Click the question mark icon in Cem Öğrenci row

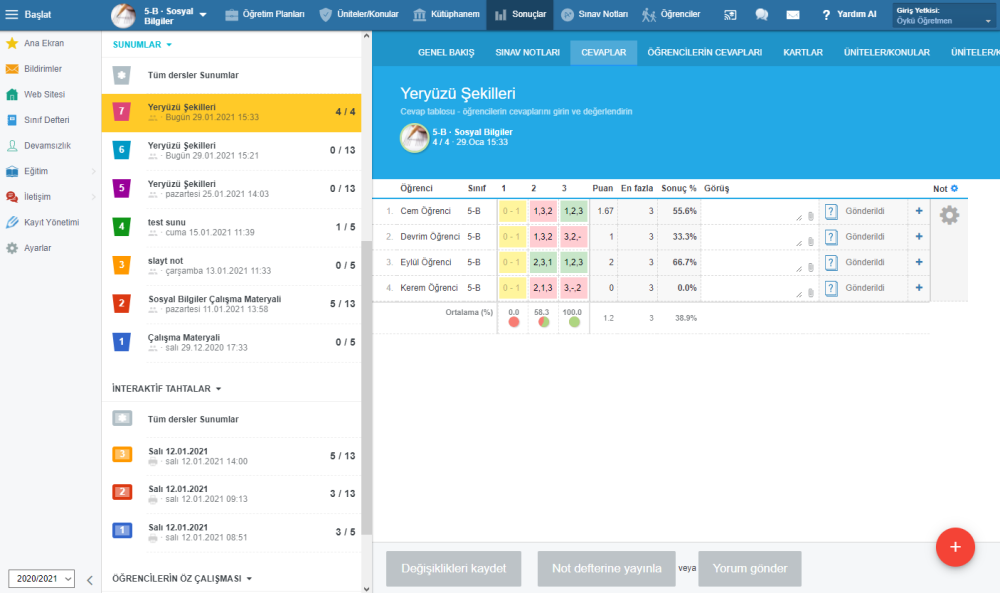coord(830,211)
